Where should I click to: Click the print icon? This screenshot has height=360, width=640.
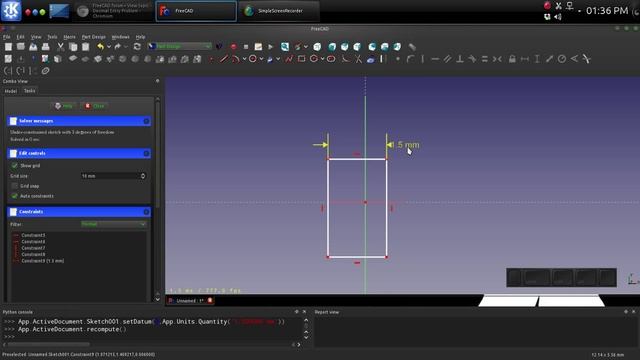coord(45,47)
